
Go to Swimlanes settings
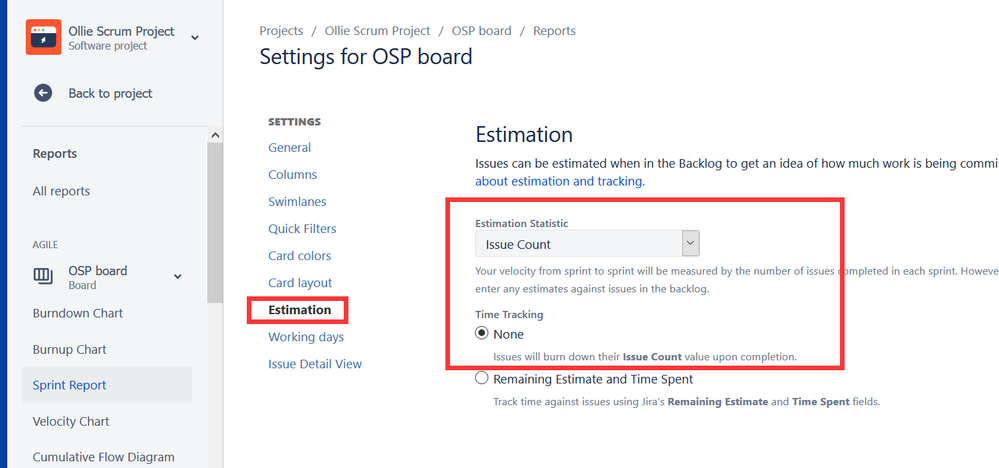[x=297, y=202]
